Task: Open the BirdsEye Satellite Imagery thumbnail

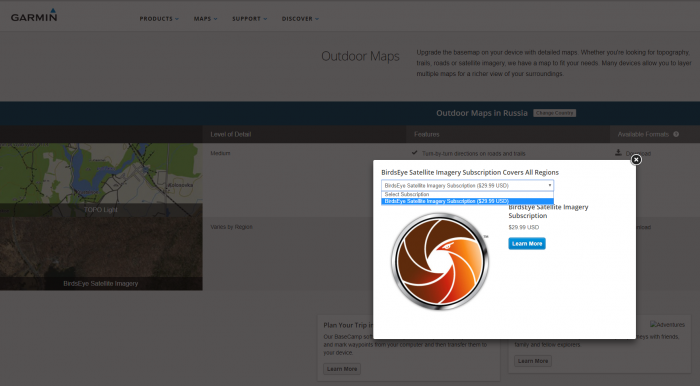Action: coord(101,254)
